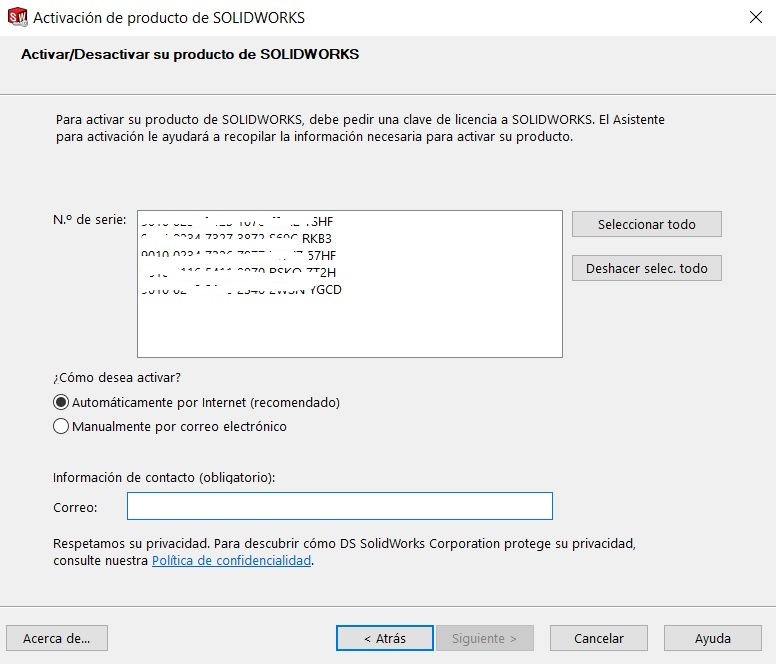Select Automáticamente por Internet option
The width and height of the screenshot is (776, 664).
(x=196, y=402)
